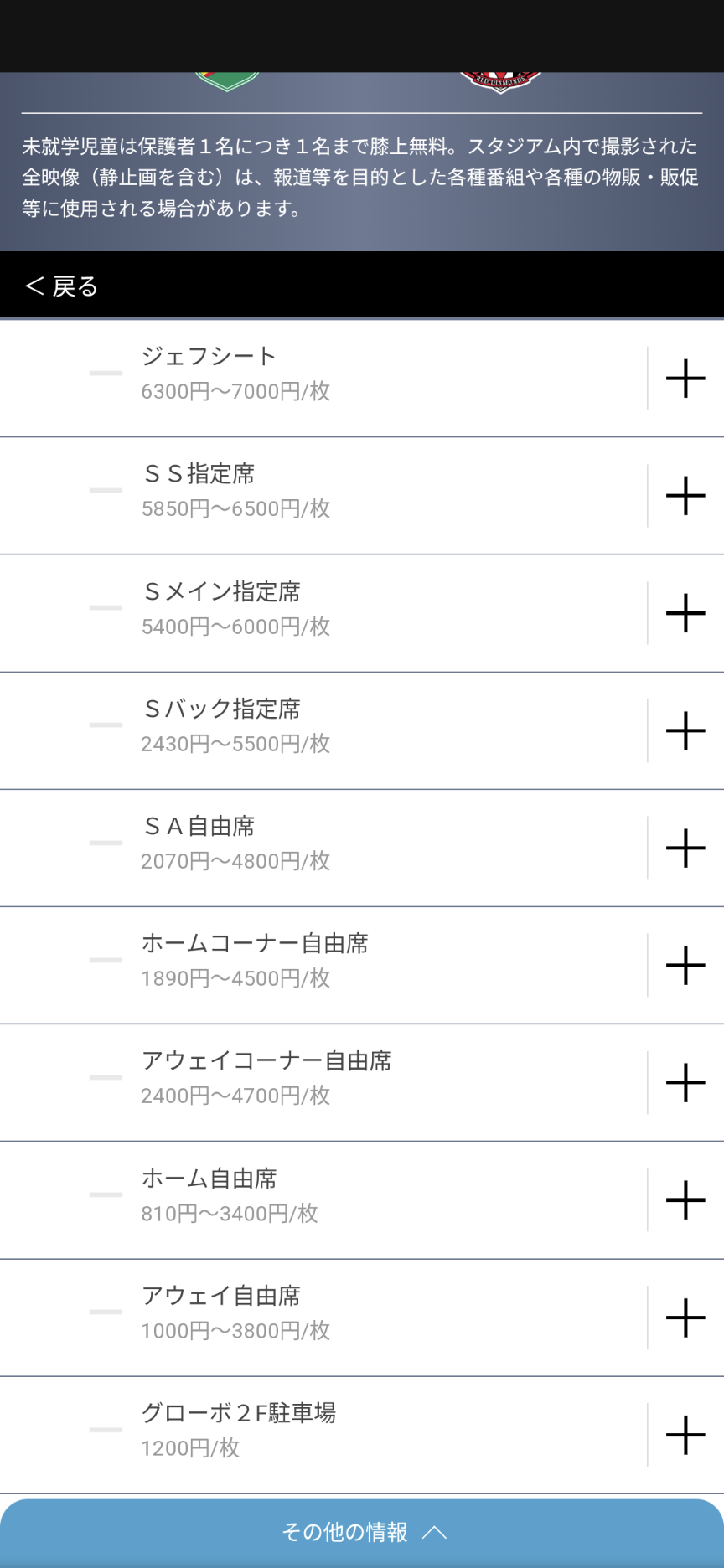Click the 2430円〜5500円/枚 price text
The height and width of the screenshot is (1568, 724).
(x=235, y=744)
